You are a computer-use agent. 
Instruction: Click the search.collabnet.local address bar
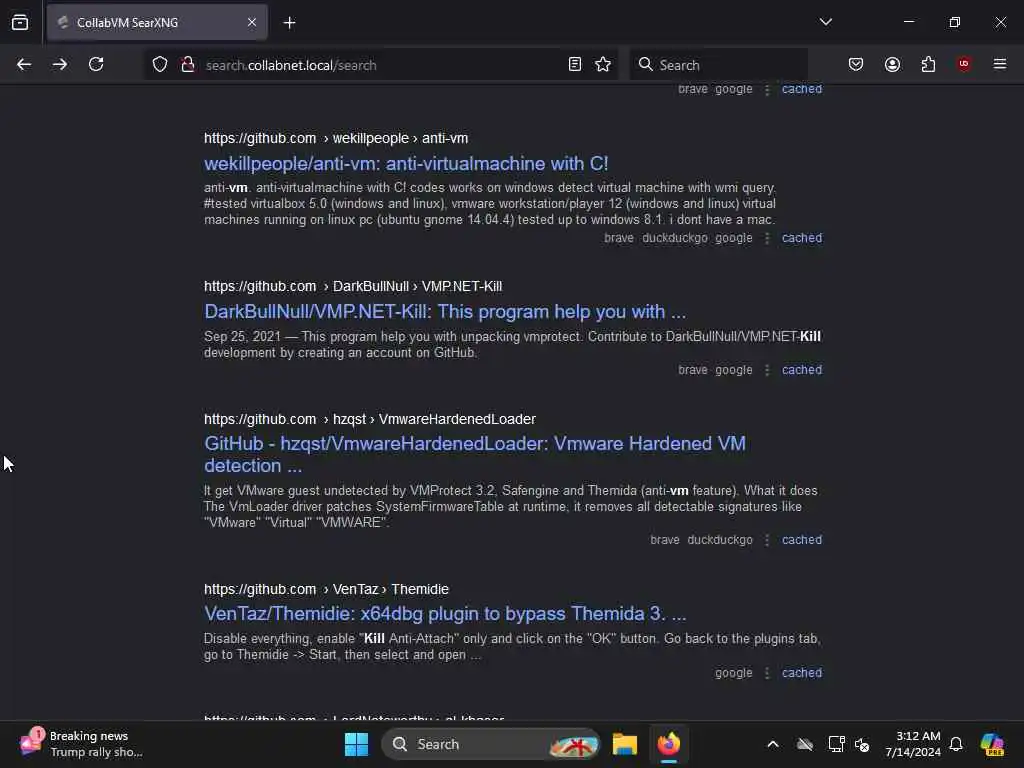click(379, 65)
